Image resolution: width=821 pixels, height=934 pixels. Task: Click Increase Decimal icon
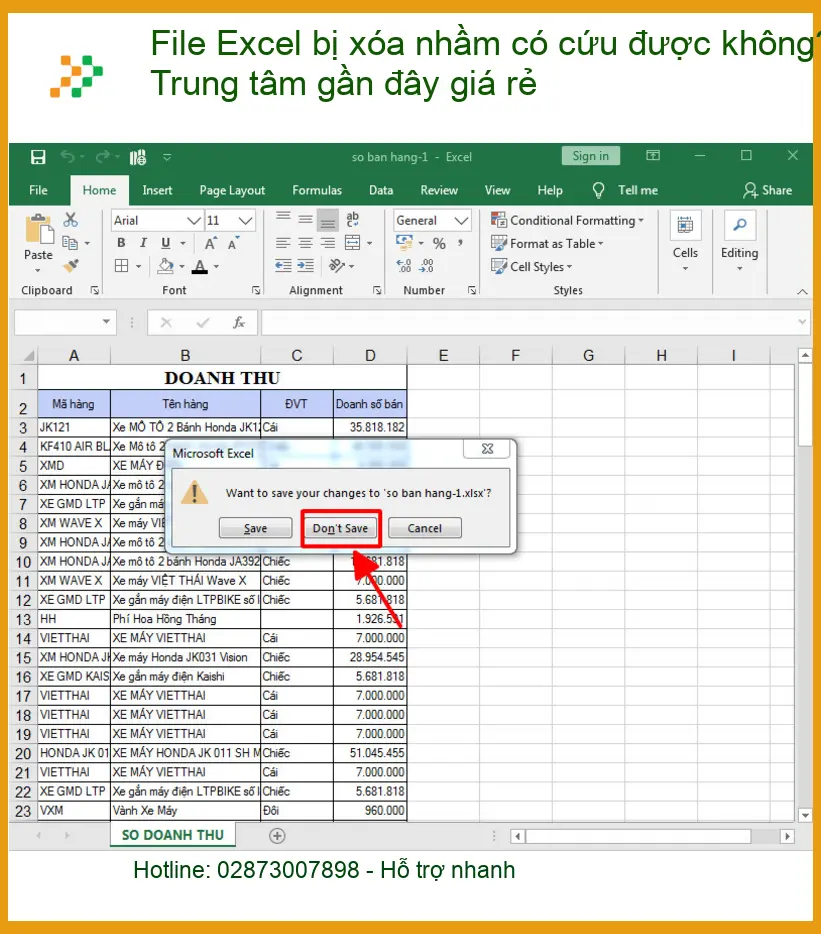[404, 266]
